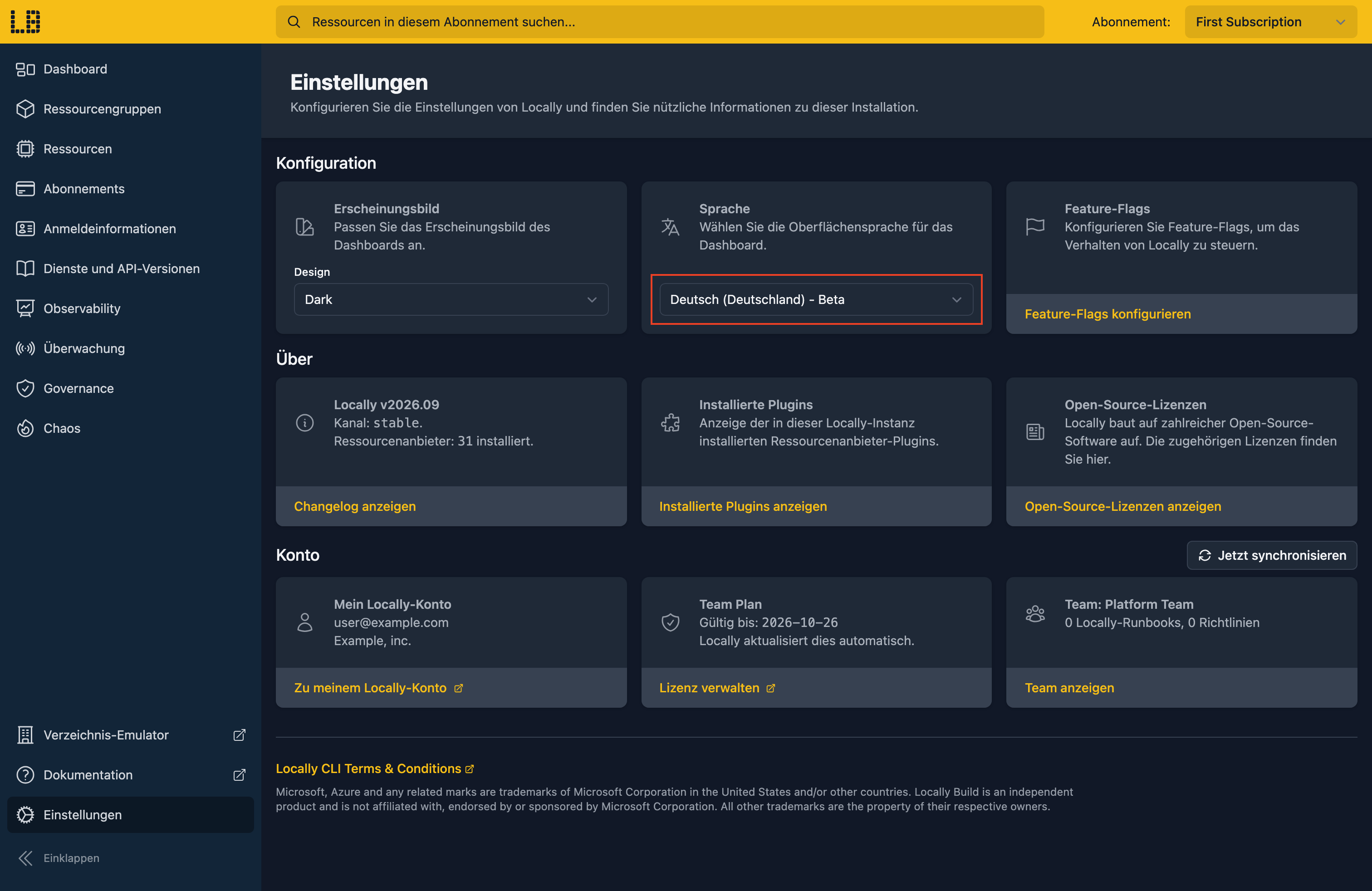
Task: Open external link icon beside Verzeichnis-Emulator
Action: tap(239, 735)
